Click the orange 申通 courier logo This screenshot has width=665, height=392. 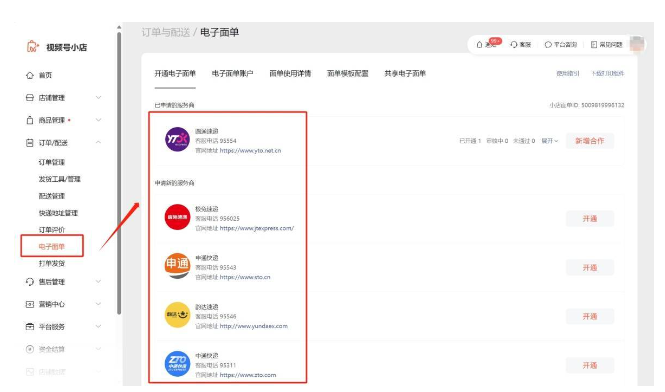click(x=177, y=266)
